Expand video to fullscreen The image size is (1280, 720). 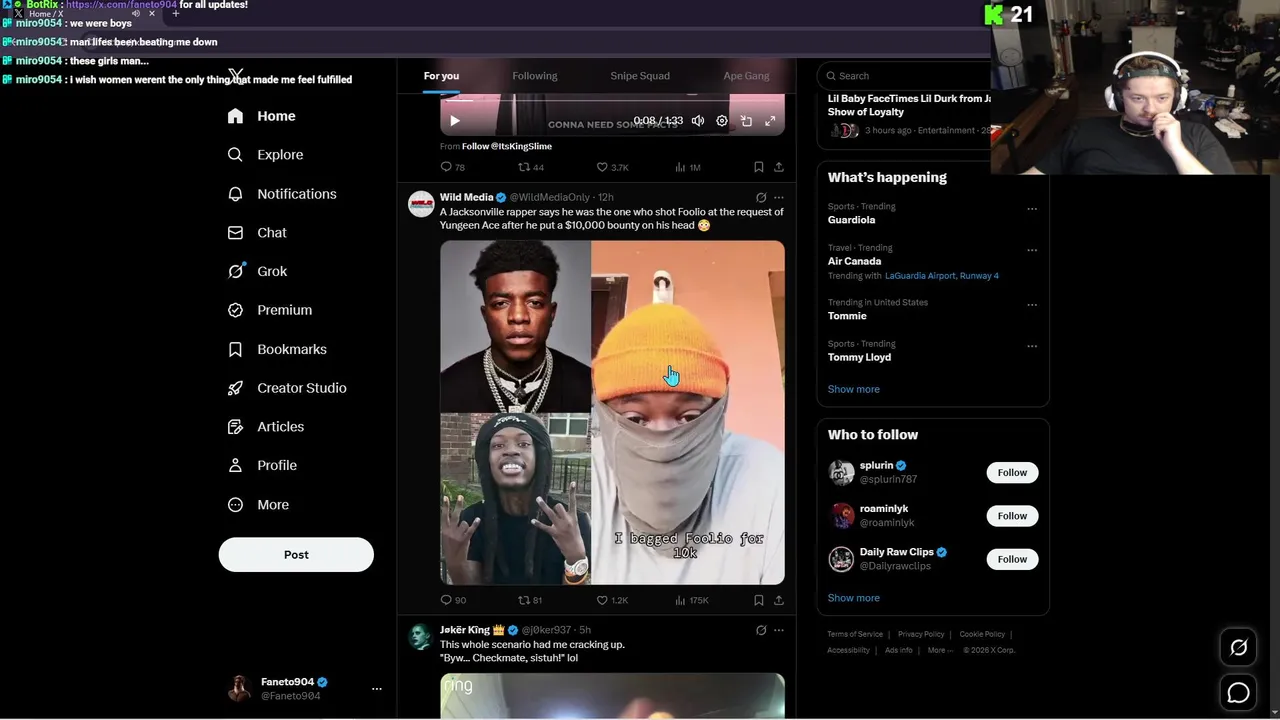coord(770,121)
